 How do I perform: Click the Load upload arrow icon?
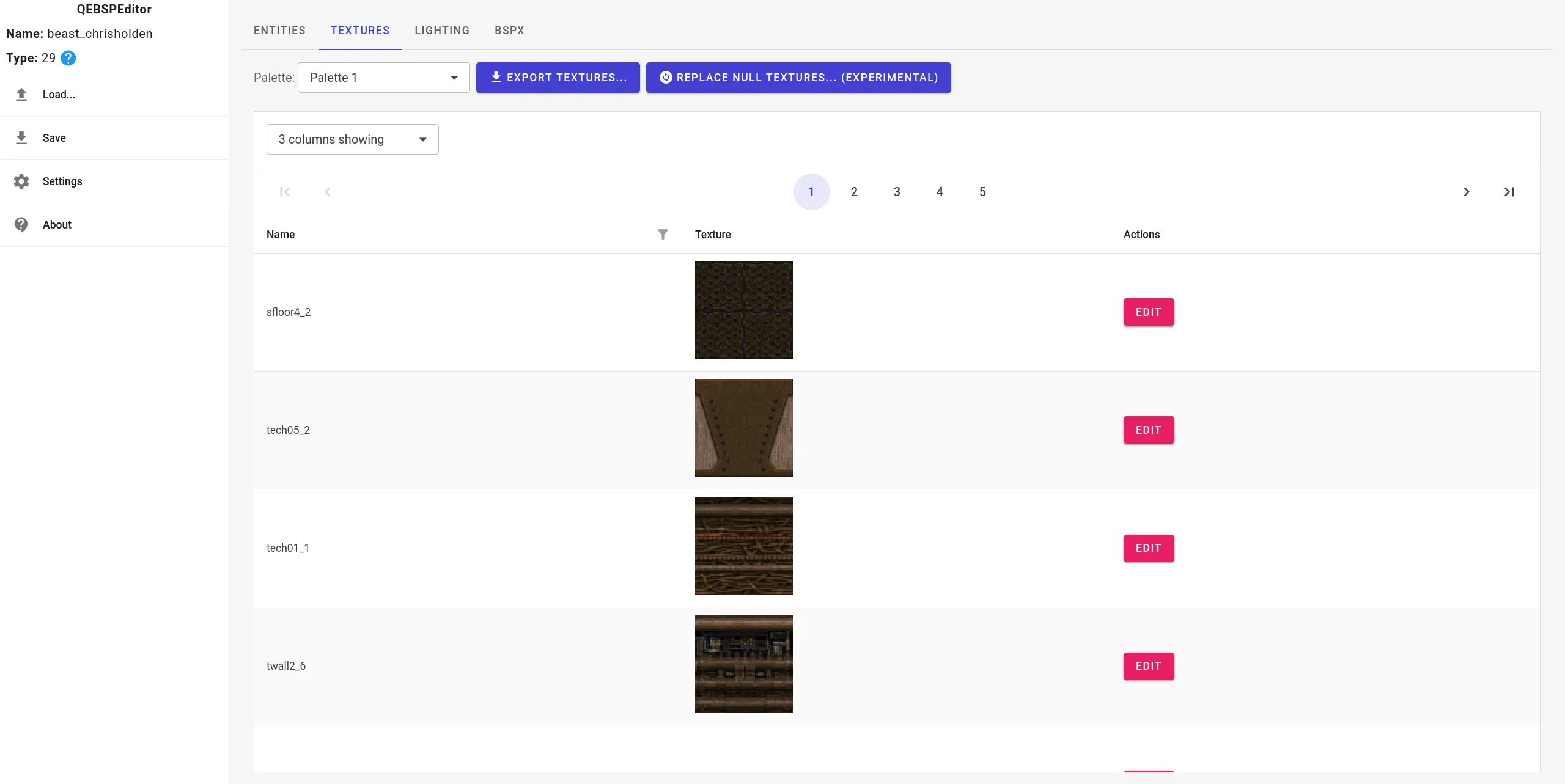21,94
